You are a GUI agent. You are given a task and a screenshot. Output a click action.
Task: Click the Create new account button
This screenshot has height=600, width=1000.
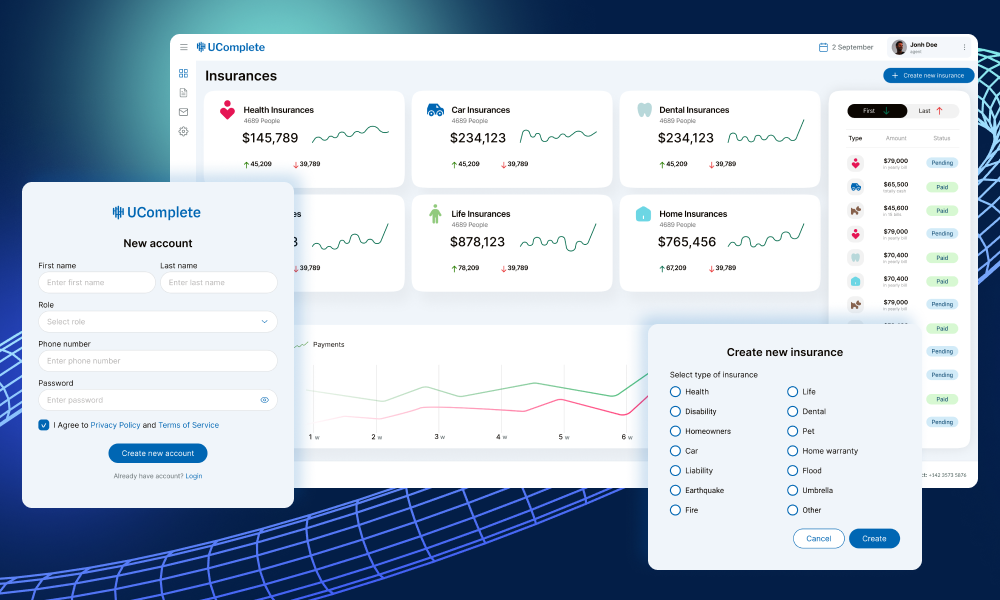tap(158, 453)
